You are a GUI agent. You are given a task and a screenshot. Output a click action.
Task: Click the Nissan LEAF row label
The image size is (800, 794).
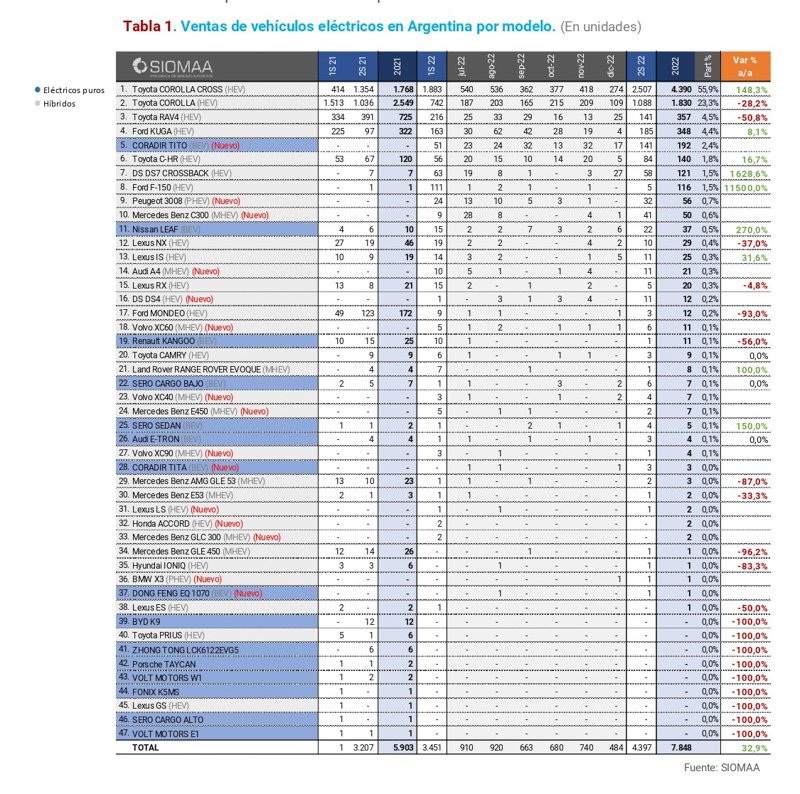[x=160, y=229]
